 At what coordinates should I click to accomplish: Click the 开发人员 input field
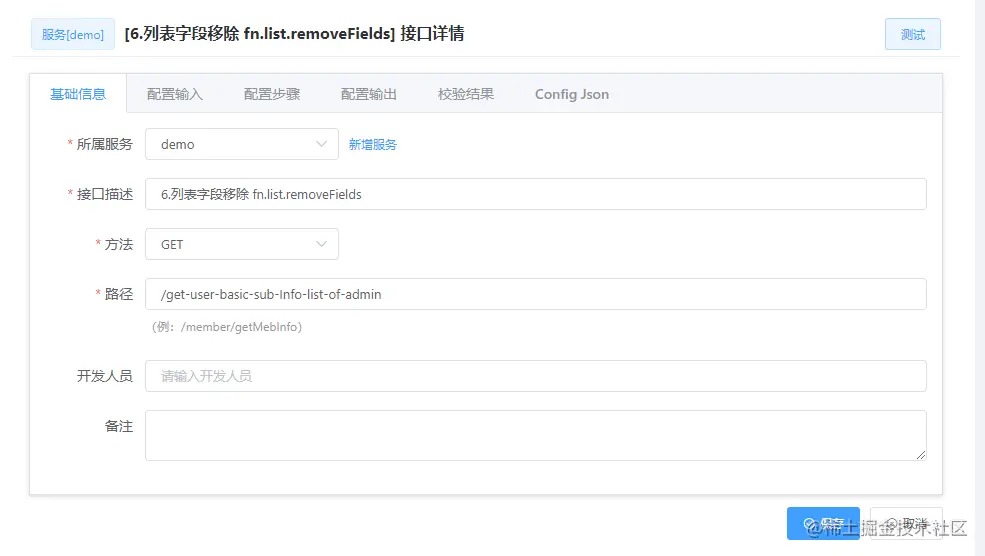(x=536, y=376)
